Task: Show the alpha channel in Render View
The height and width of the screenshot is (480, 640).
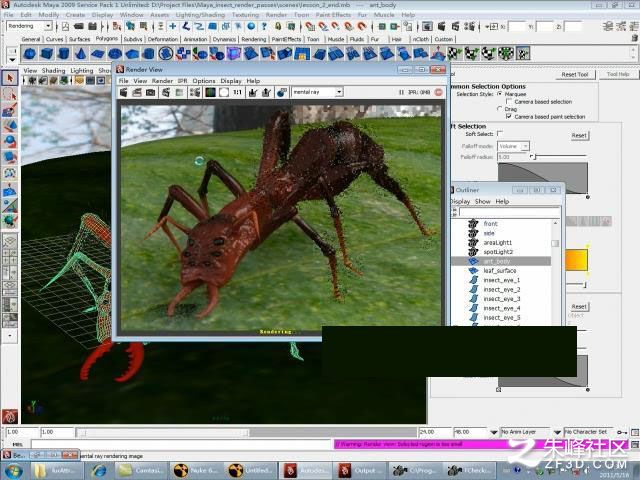Action: [x=224, y=92]
